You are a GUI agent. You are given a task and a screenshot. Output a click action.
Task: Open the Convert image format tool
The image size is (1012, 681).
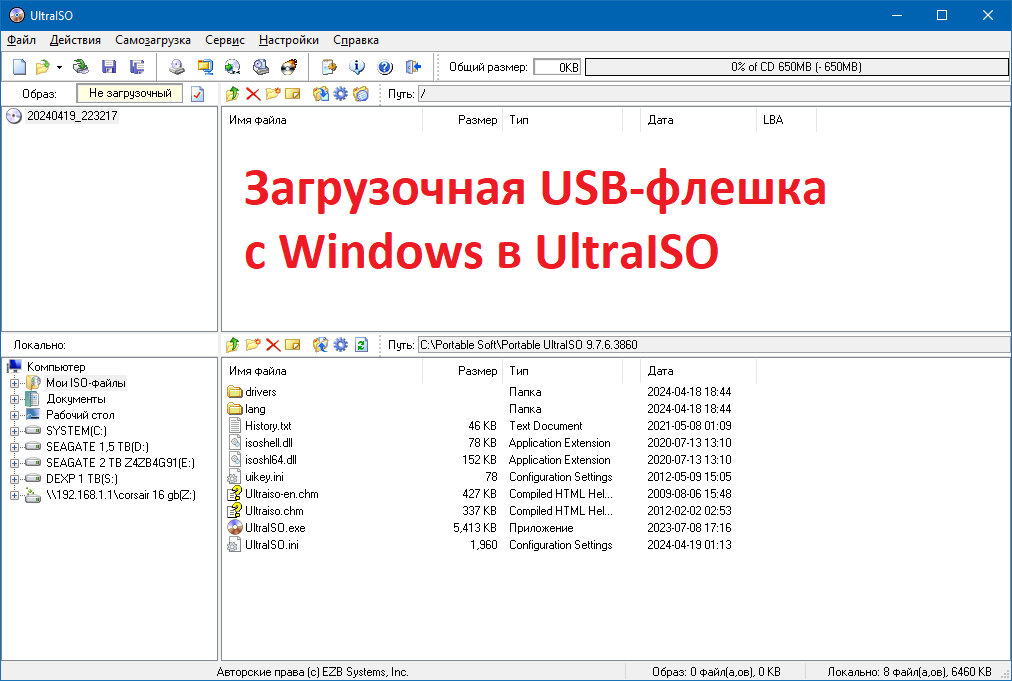232,66
